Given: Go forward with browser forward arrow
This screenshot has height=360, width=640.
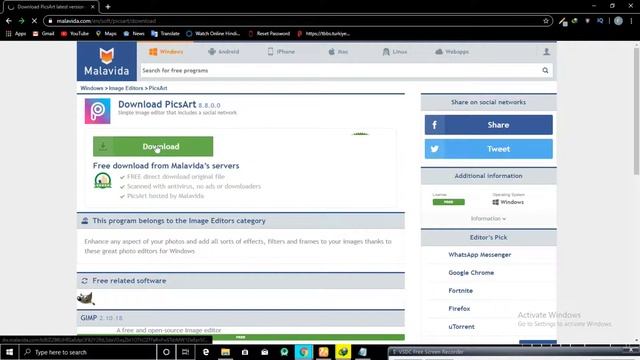Looking at the screenshot, I should point(21,21).
